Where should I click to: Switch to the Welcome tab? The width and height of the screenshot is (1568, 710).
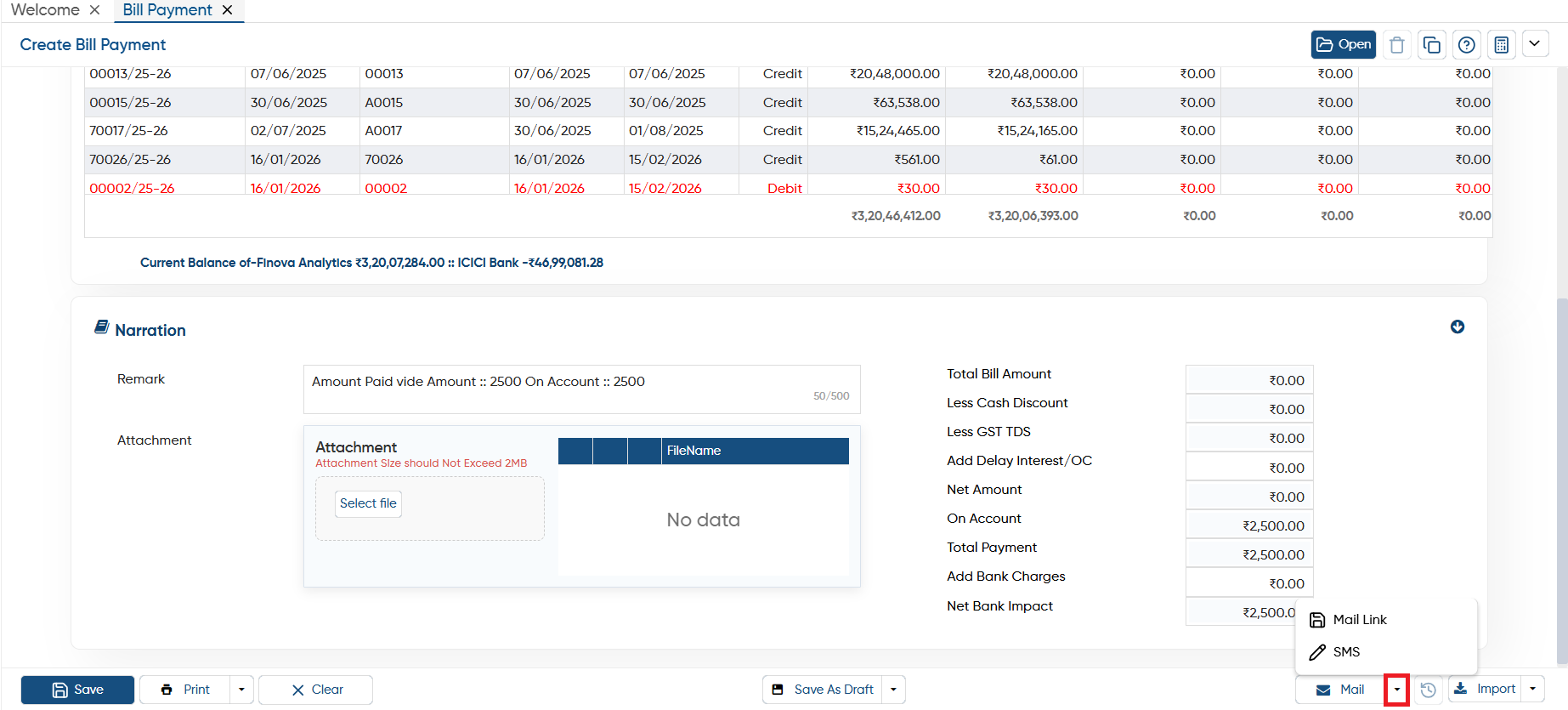45,10
